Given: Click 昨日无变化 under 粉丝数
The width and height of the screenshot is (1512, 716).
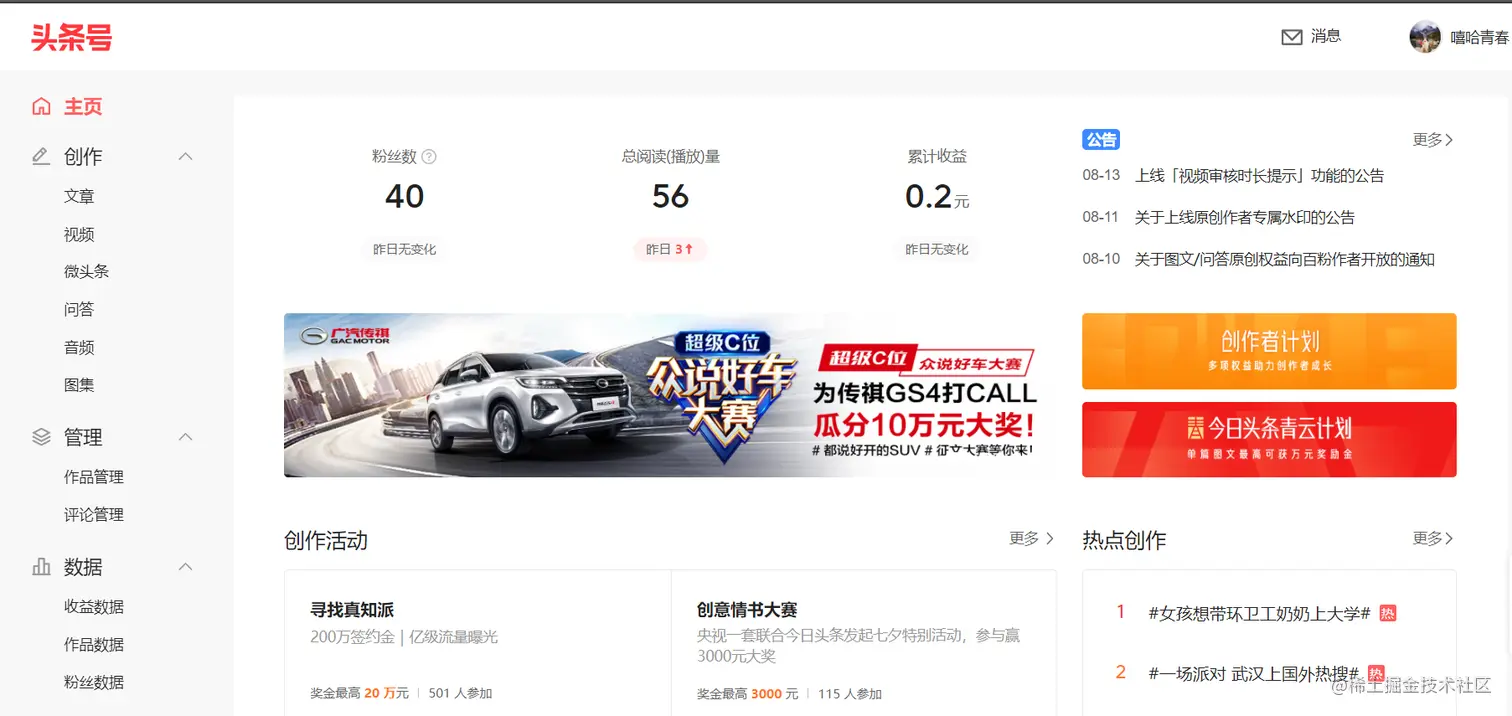Looking at the screenshot, I should (404, 249).
